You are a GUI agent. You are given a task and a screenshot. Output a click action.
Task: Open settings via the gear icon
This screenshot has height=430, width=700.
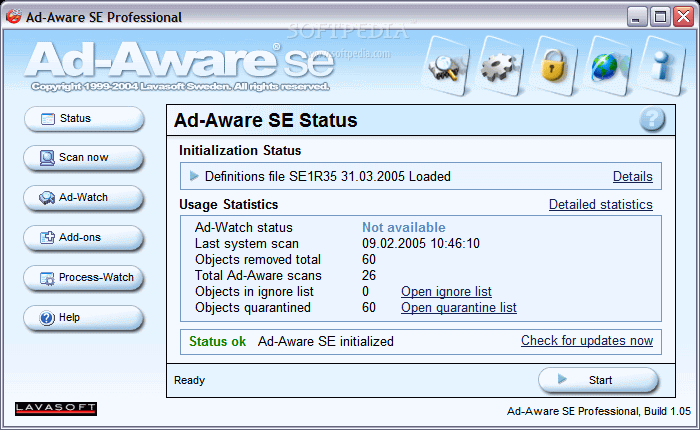coord(499,67)
